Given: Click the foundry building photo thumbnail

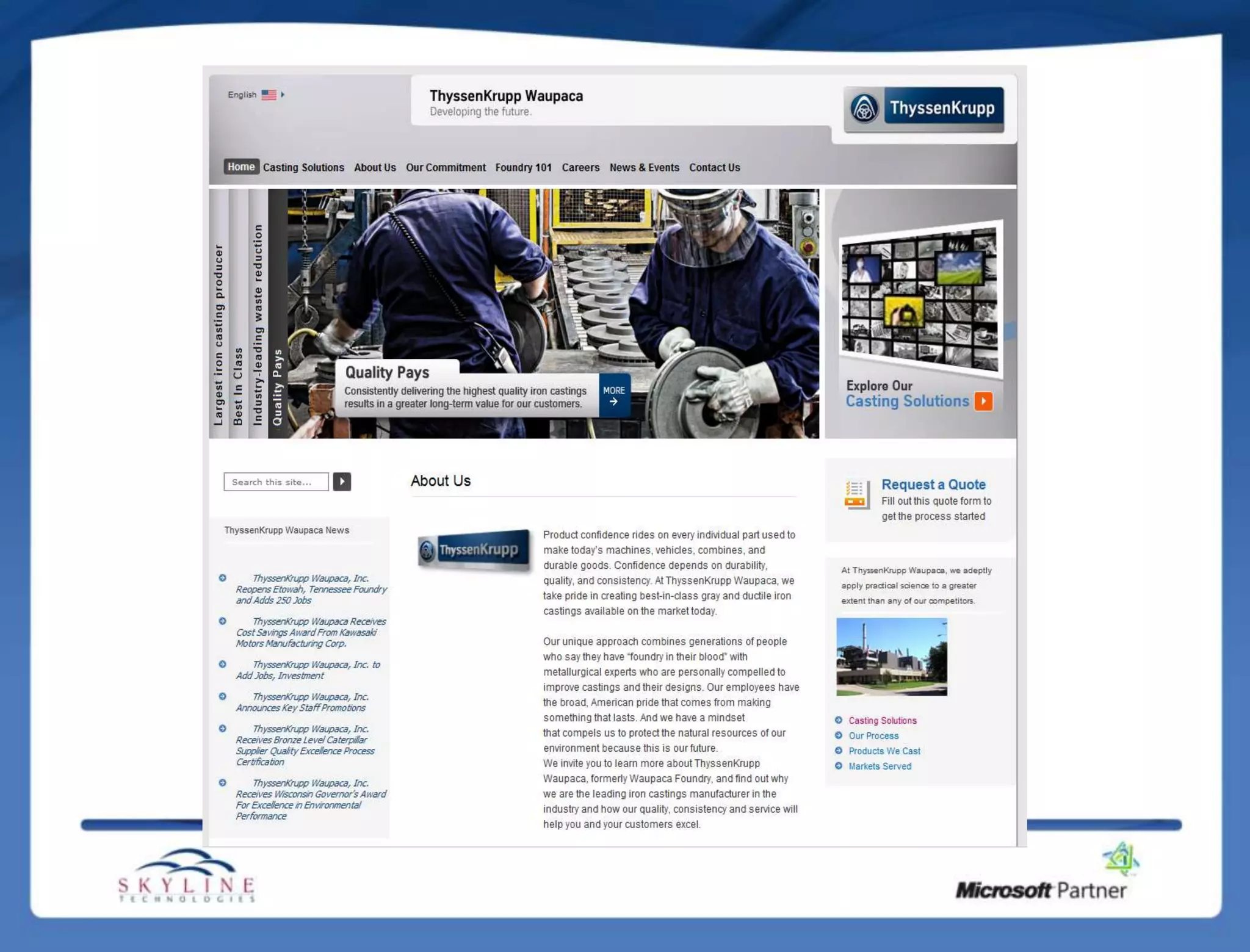Looking at the screenshot, I should tap(891, 657).
